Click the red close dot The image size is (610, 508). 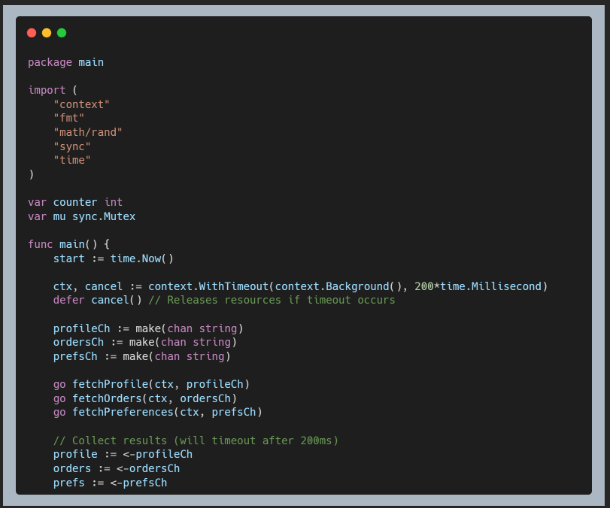(x=31, y=33)
